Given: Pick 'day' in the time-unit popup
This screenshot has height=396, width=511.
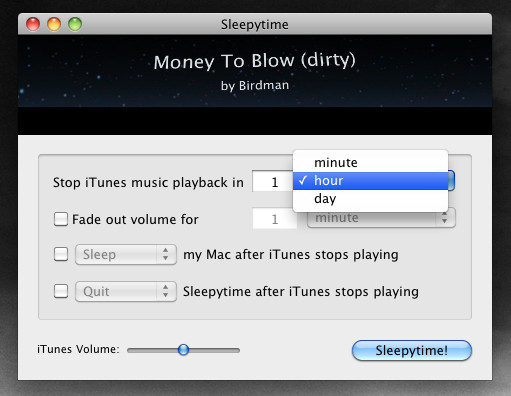Looking at the screenshot, I should tap(370, 199).
